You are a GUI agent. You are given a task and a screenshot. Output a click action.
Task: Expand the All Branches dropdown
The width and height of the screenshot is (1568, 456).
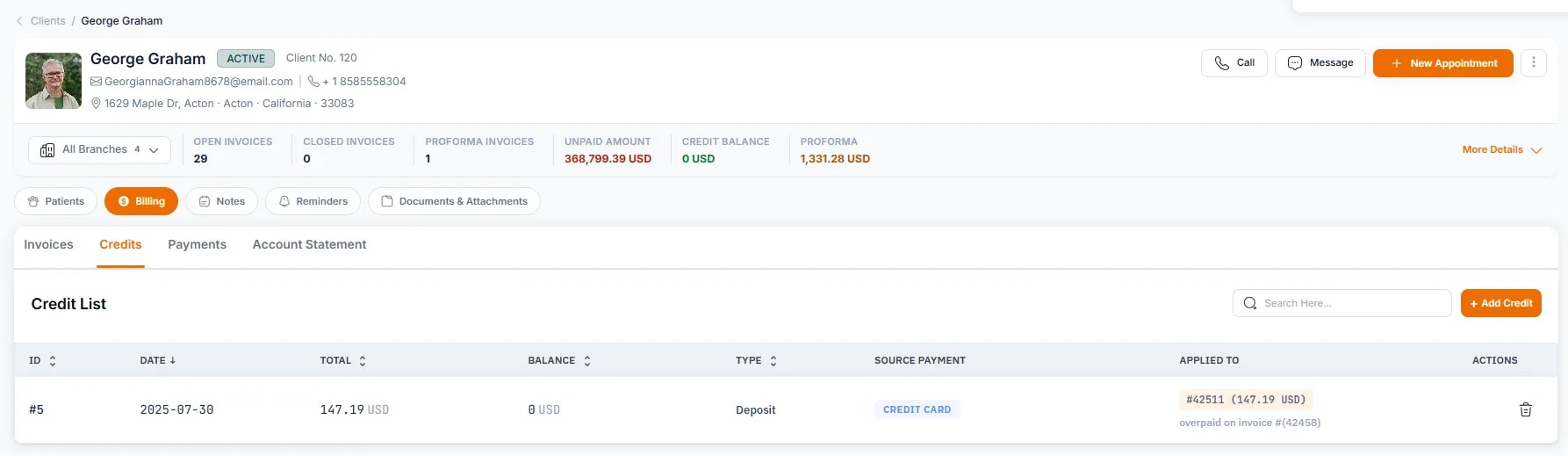[100, 150]
